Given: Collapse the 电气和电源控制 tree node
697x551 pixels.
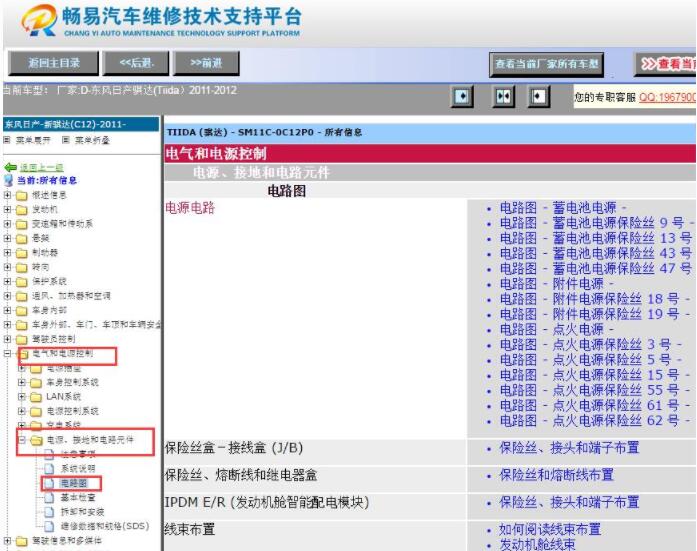Looking at the screenshot, I should [7, 354].
